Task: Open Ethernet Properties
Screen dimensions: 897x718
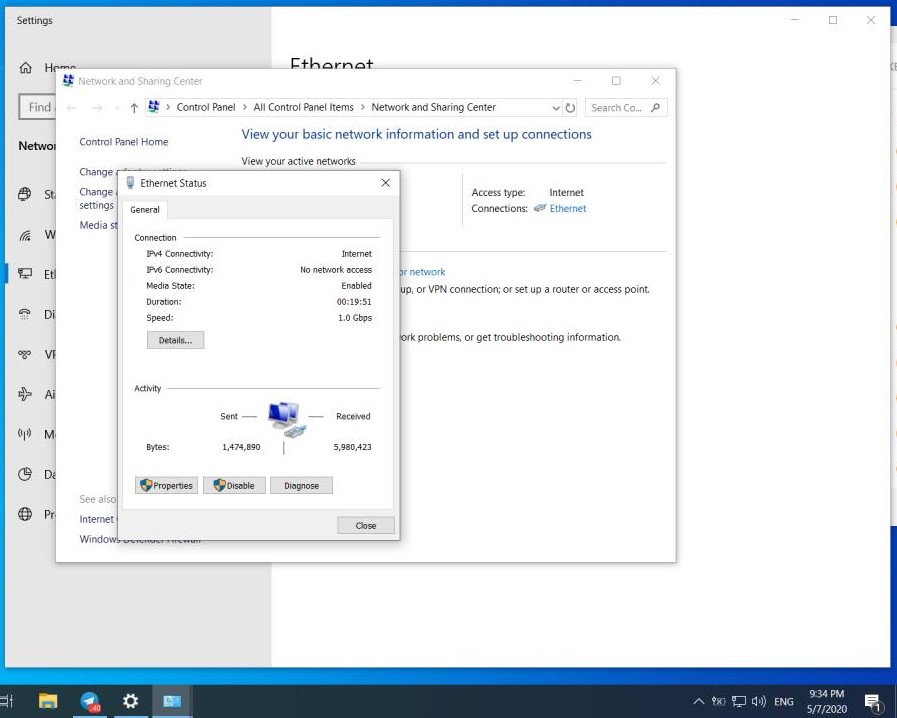Action: 166,486
